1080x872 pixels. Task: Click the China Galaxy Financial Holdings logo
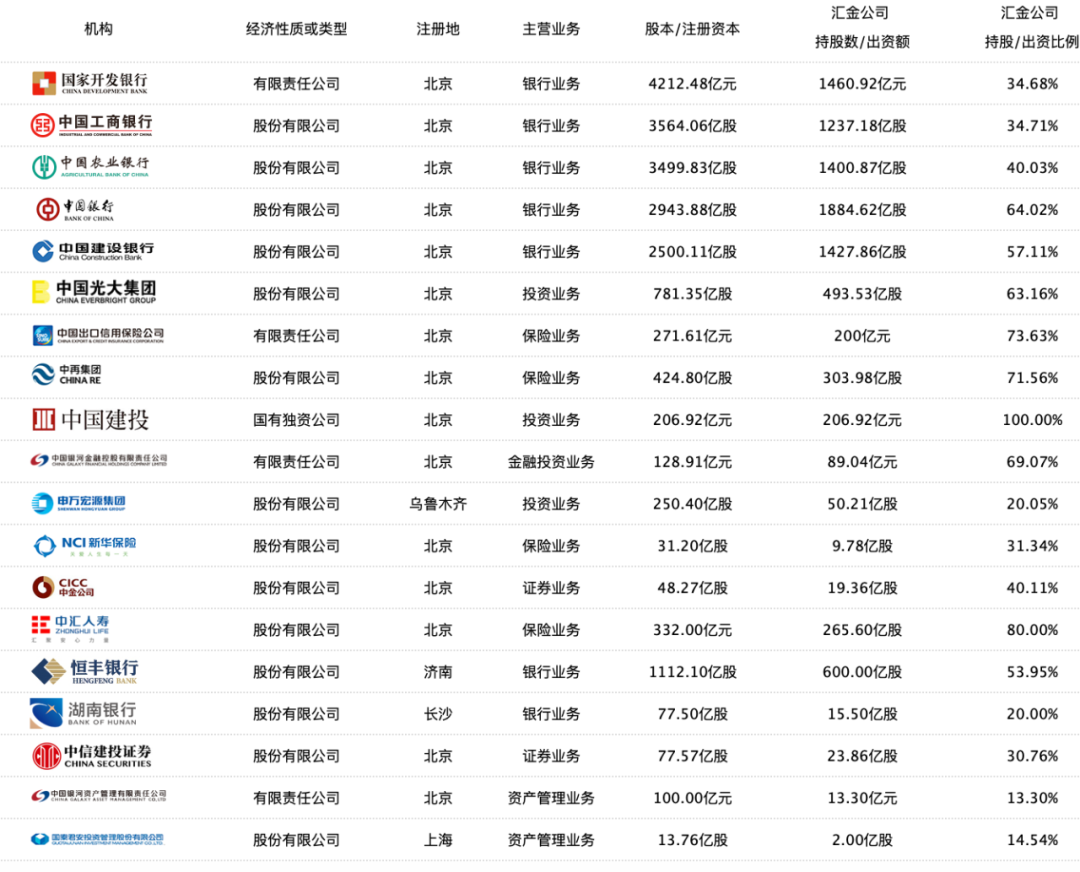98,461
